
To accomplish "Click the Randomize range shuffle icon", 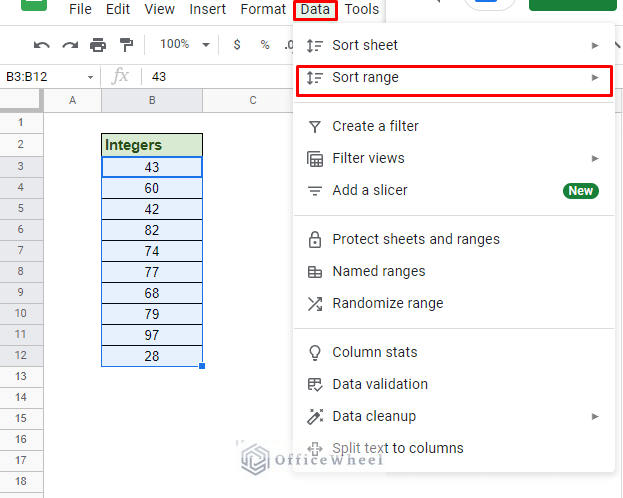I will click(315, 304).
